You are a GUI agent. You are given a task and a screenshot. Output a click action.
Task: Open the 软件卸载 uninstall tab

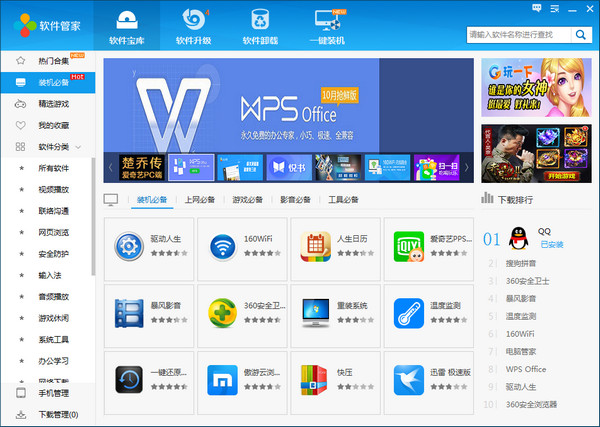[x=260, y=26]
